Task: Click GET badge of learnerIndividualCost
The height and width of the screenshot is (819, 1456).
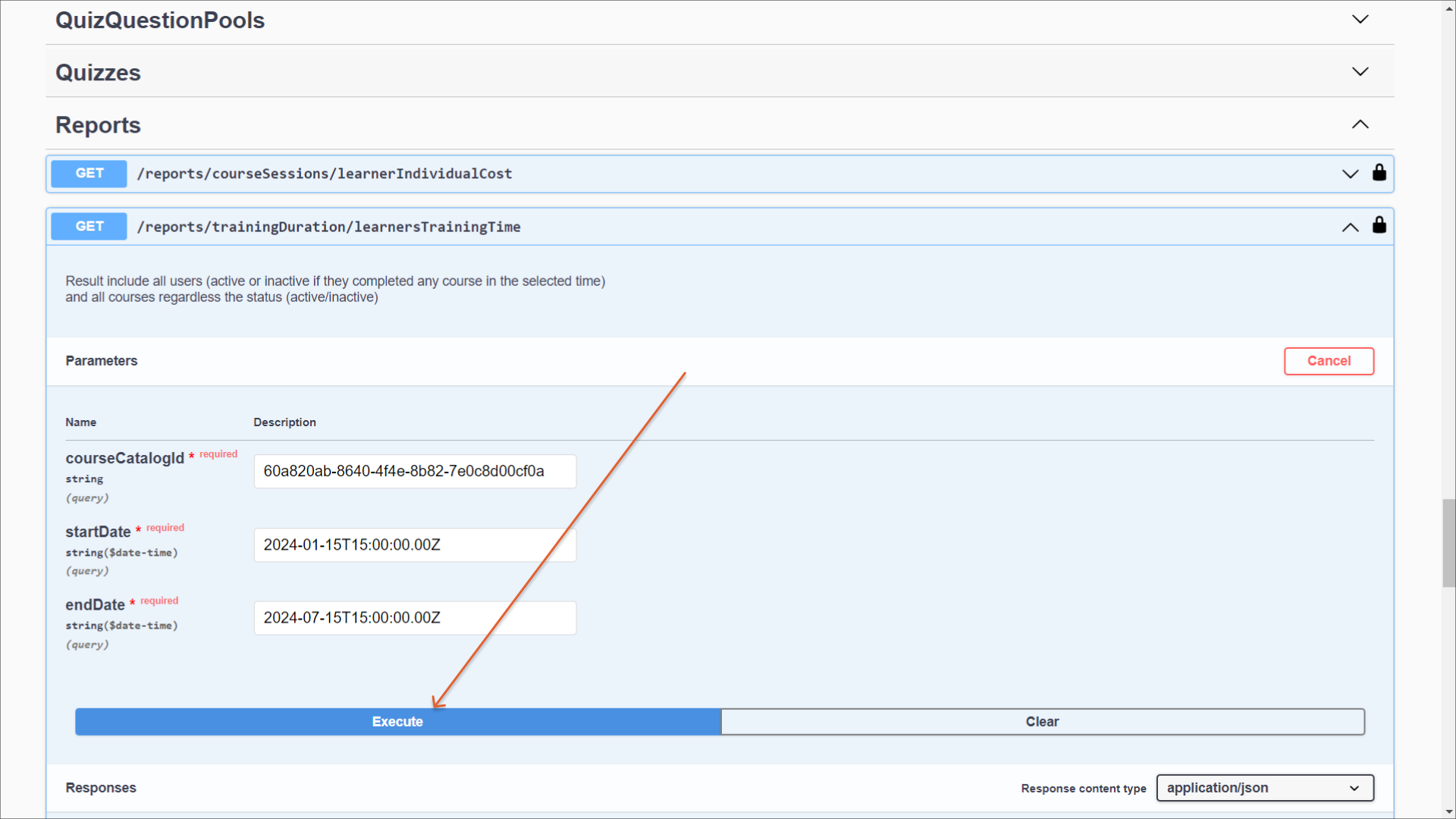Action: 89,174
